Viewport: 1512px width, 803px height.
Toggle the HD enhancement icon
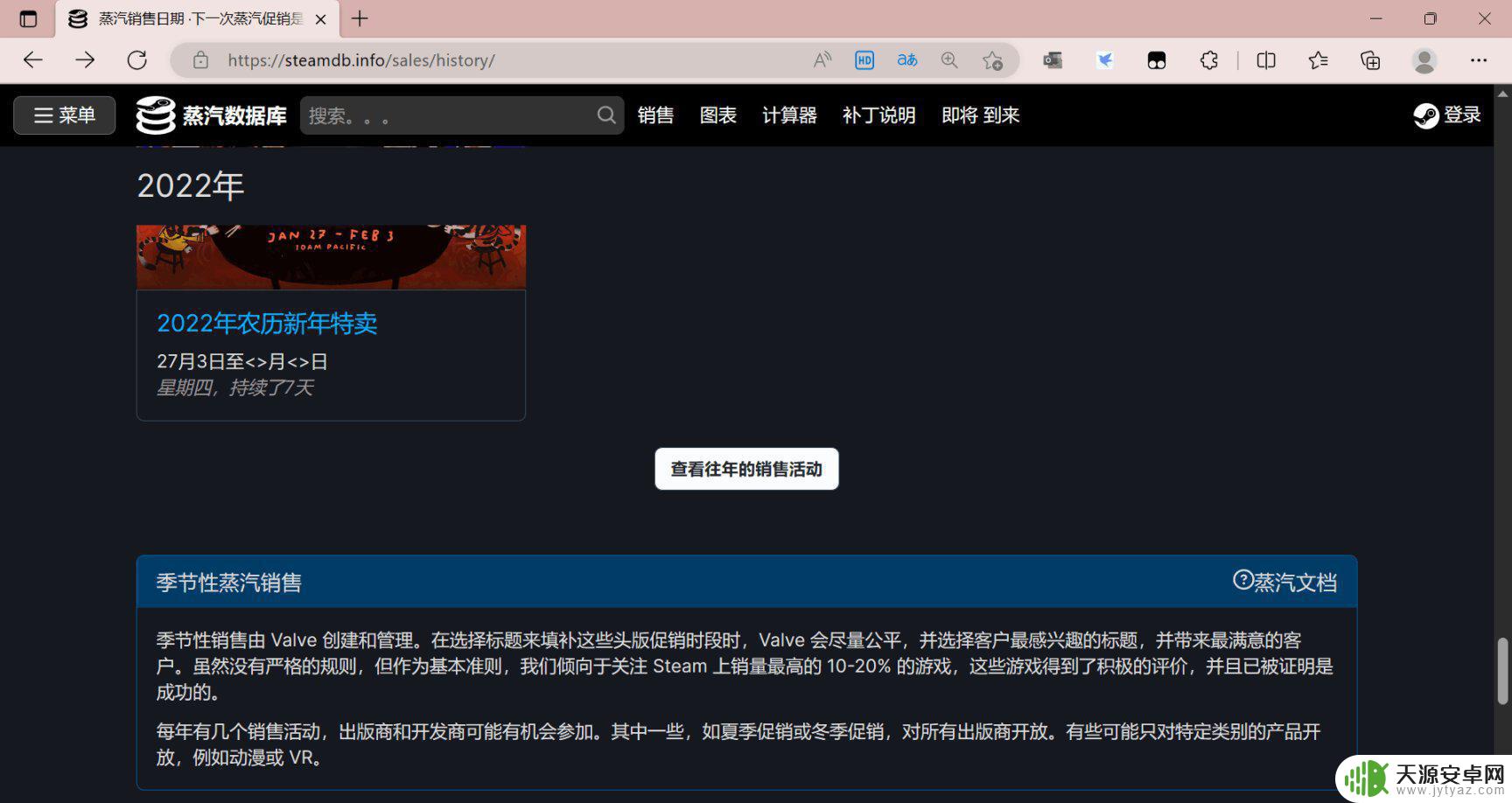point(864,60)
